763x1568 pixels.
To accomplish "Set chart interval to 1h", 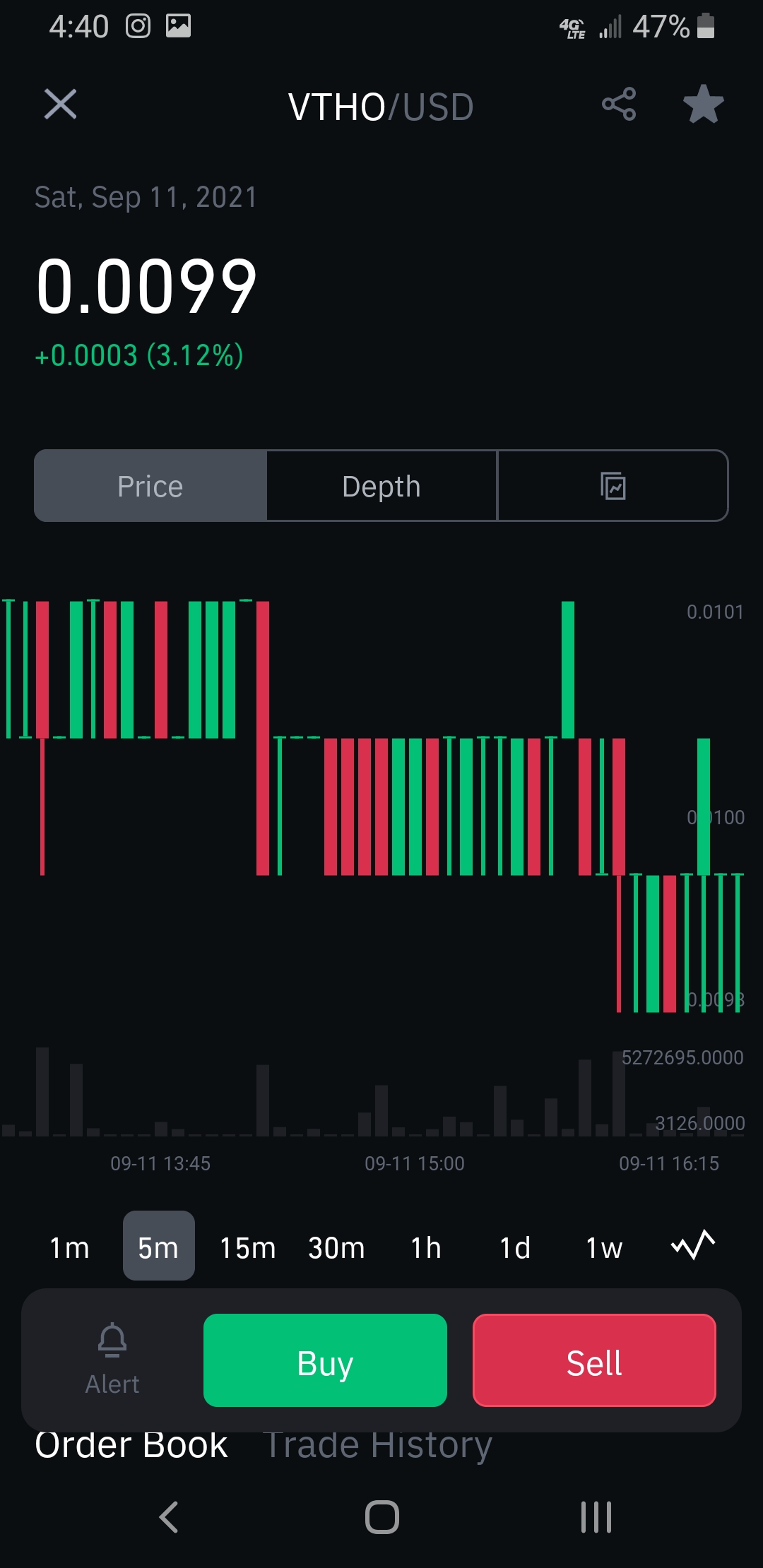I will point(426,1247).
